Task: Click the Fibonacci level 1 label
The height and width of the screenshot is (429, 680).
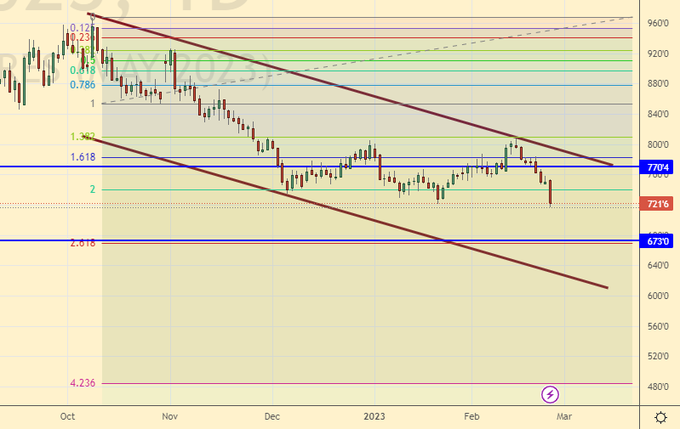Action: tap(92, 103)
